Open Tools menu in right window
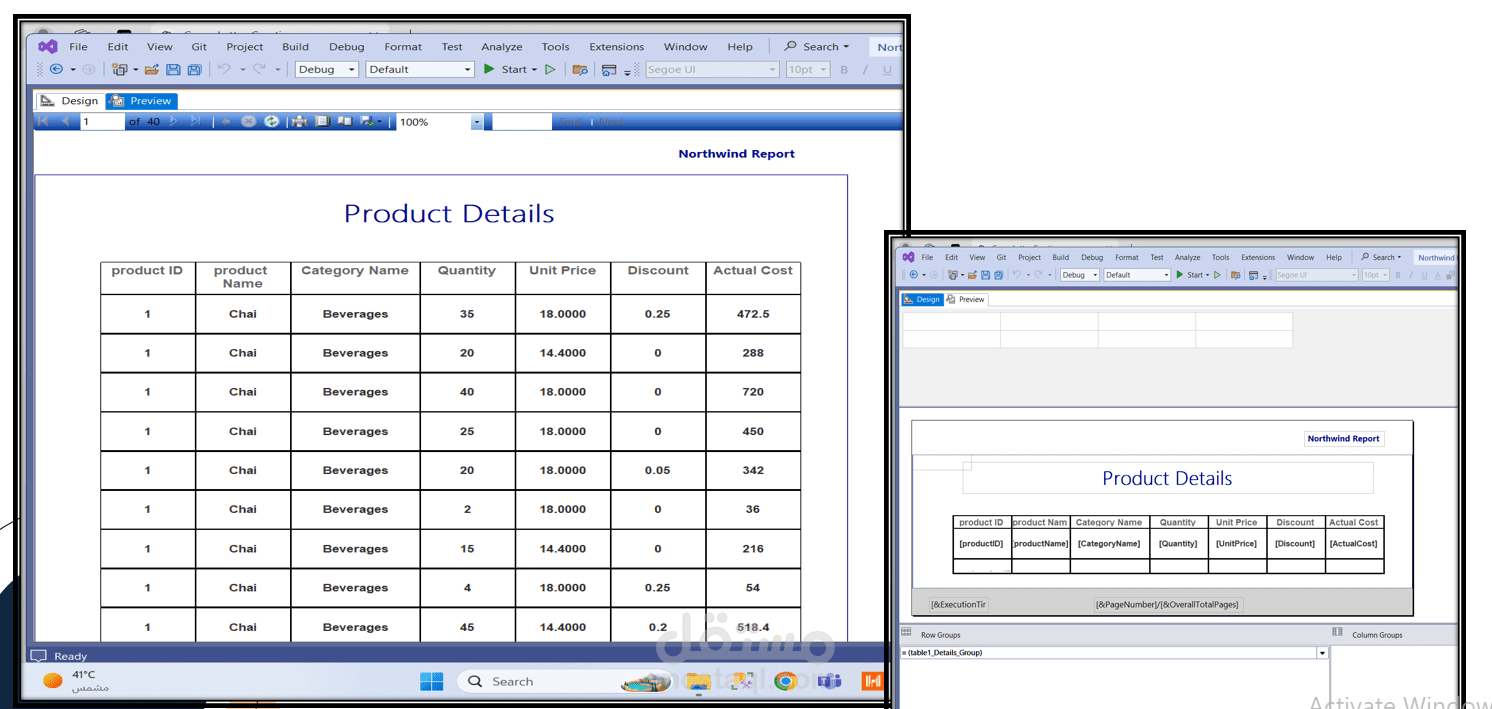1492x709 pixels. point(1220,257)
